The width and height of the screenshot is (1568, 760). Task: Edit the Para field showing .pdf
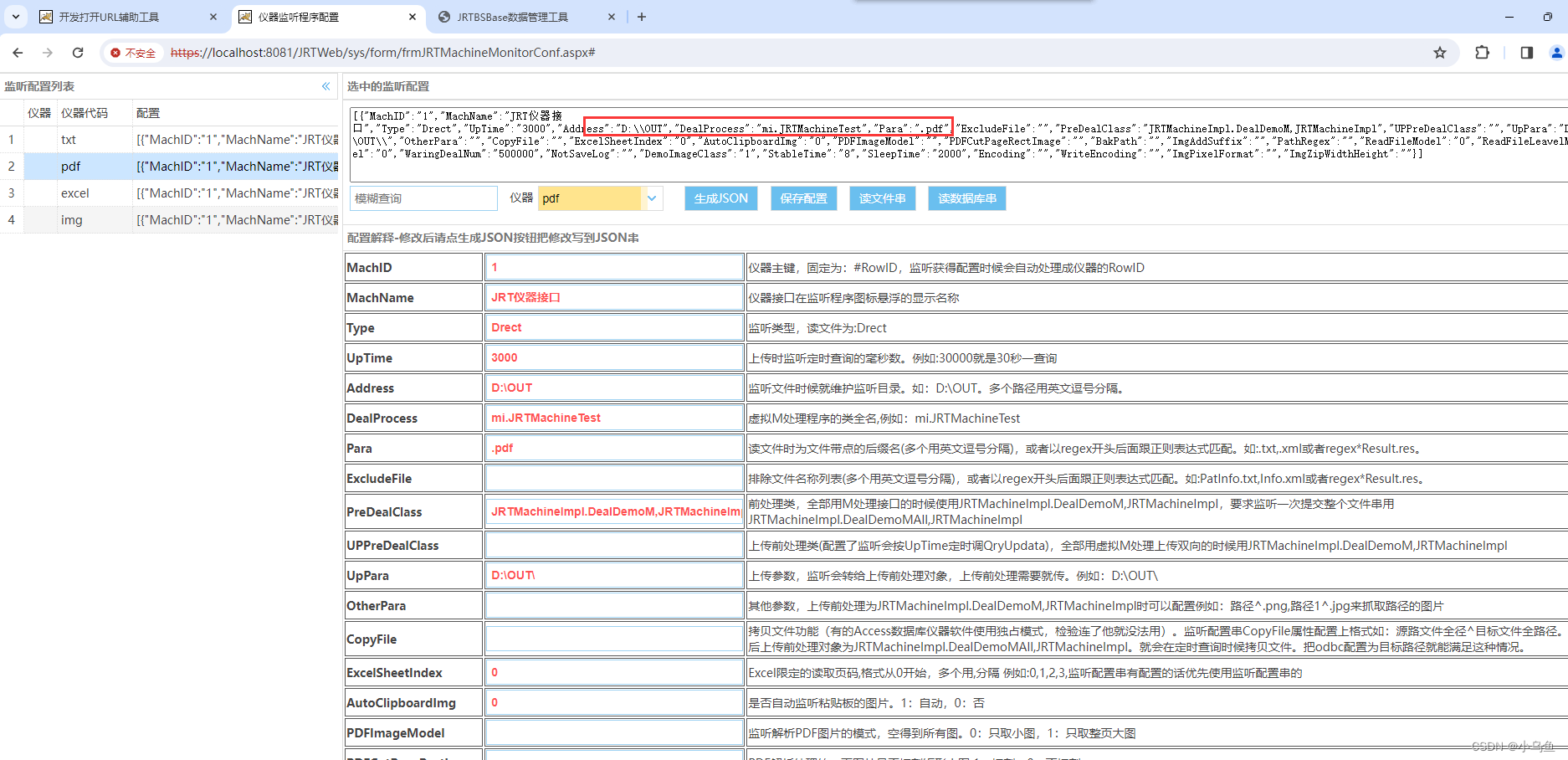pyautogui.click(x=614, y=448)
